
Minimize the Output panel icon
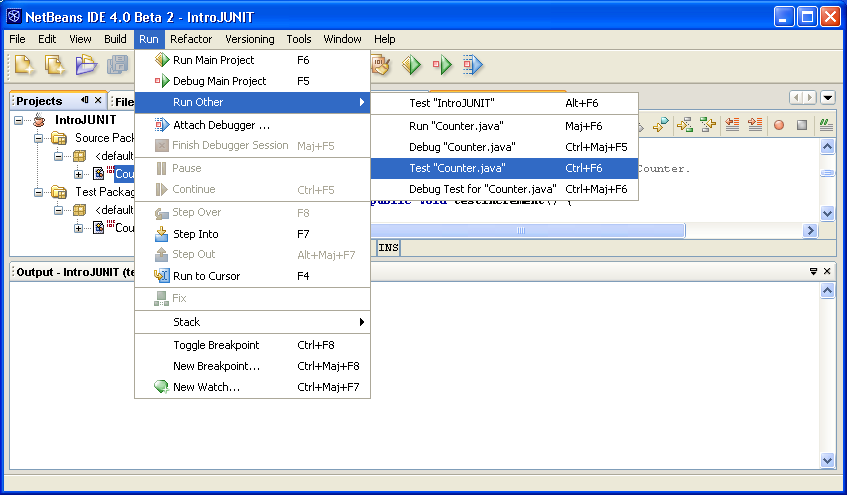tap(814, 271)
